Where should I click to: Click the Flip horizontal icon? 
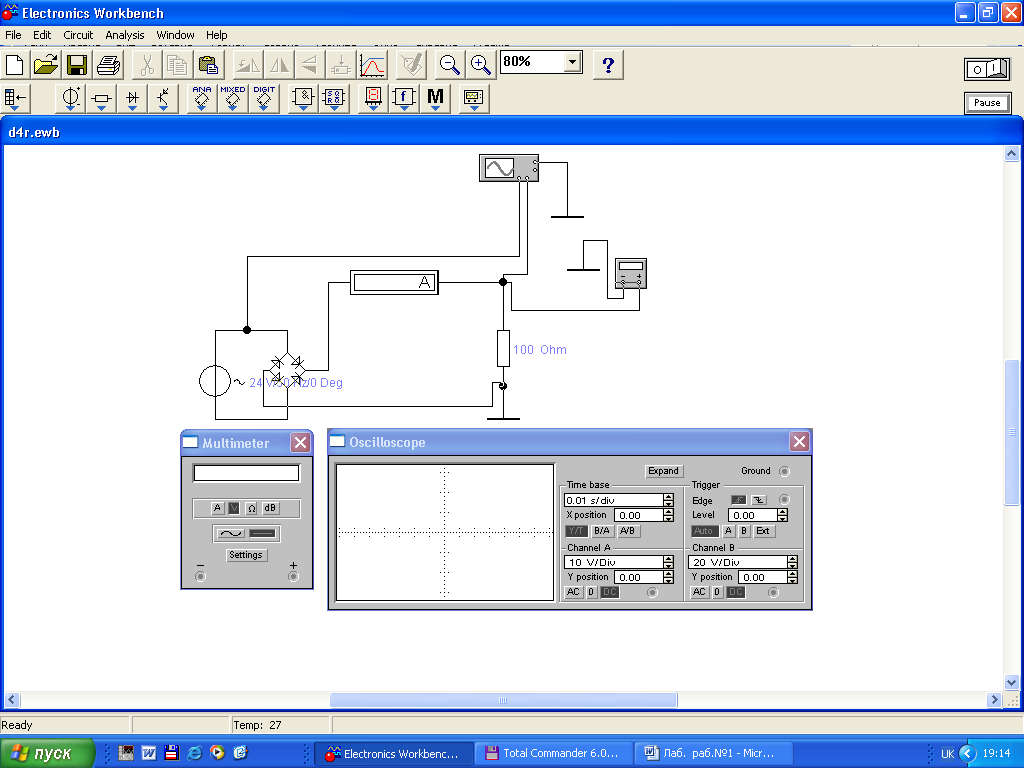279,65
